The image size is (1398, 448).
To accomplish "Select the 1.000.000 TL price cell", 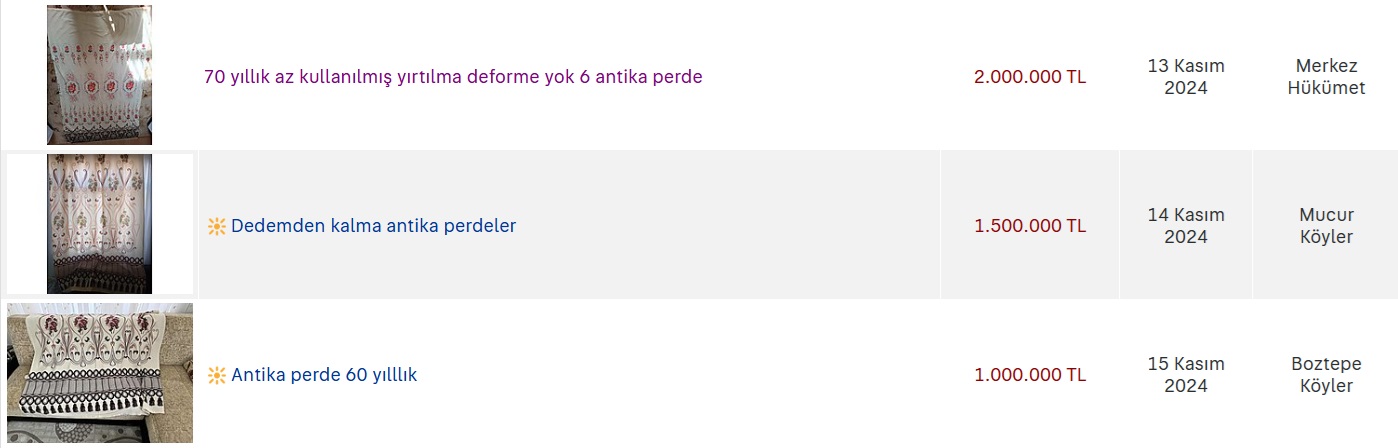I will pos(1030,375).
